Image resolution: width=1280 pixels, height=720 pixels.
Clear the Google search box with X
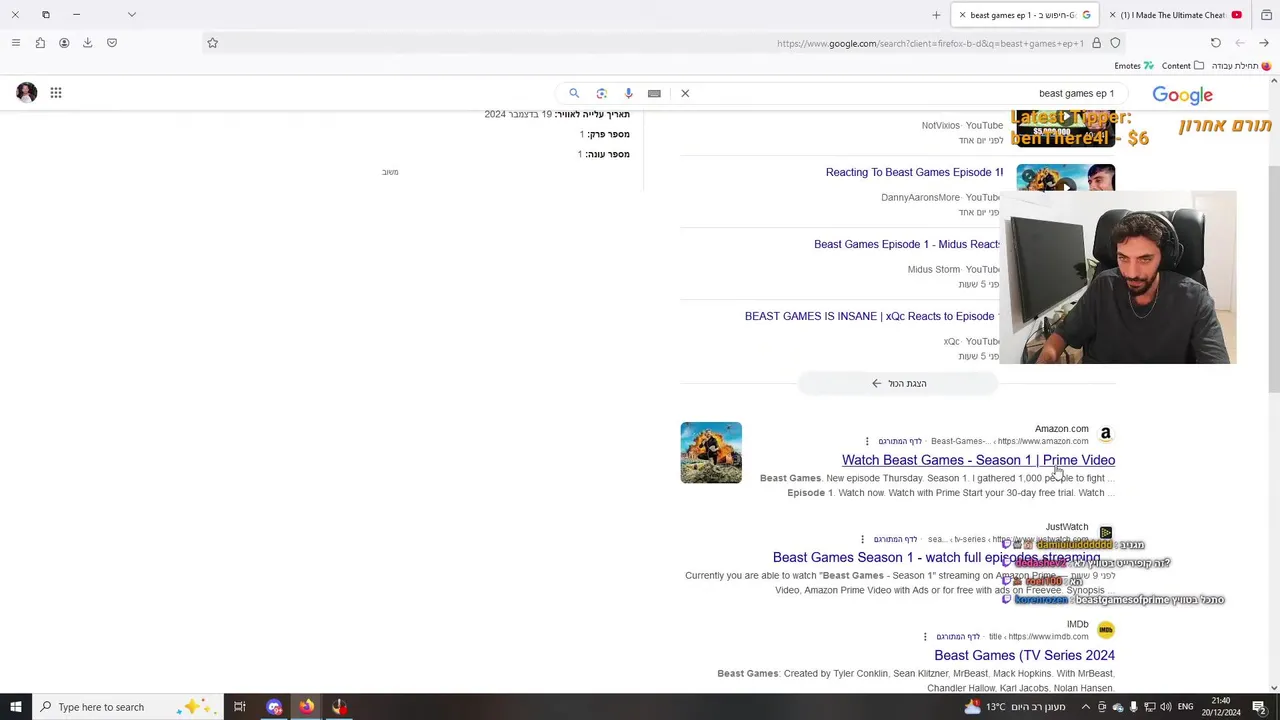point(685,93)
